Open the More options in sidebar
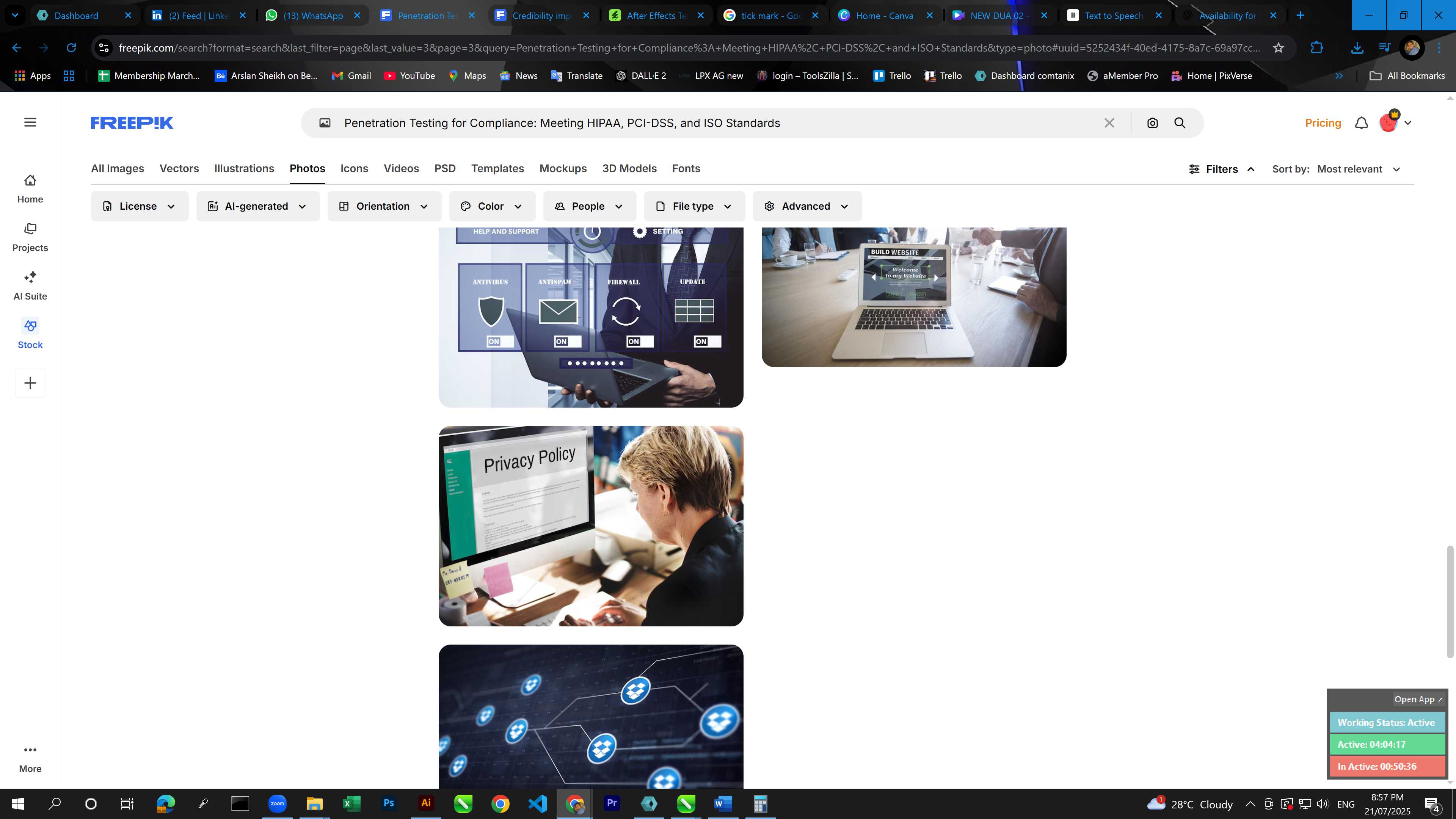1456x819 pixels. [x=30, y=758]
